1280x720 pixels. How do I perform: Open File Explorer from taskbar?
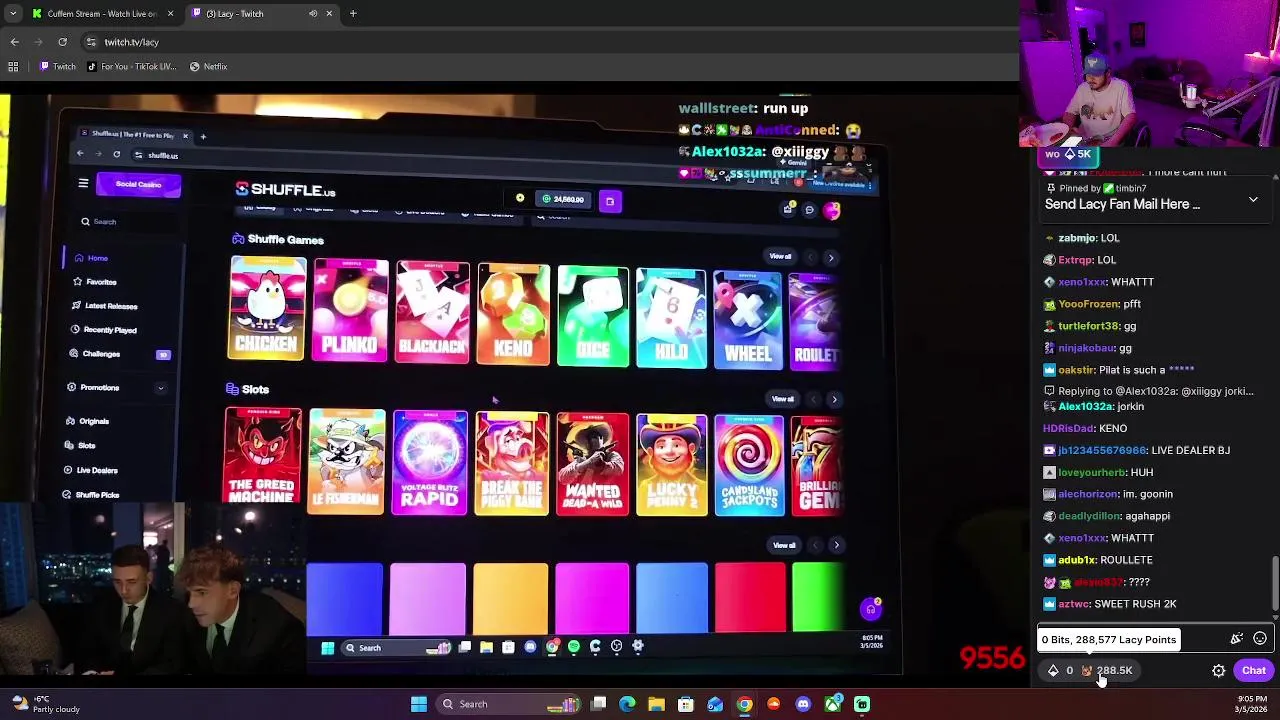pos(656,704)
